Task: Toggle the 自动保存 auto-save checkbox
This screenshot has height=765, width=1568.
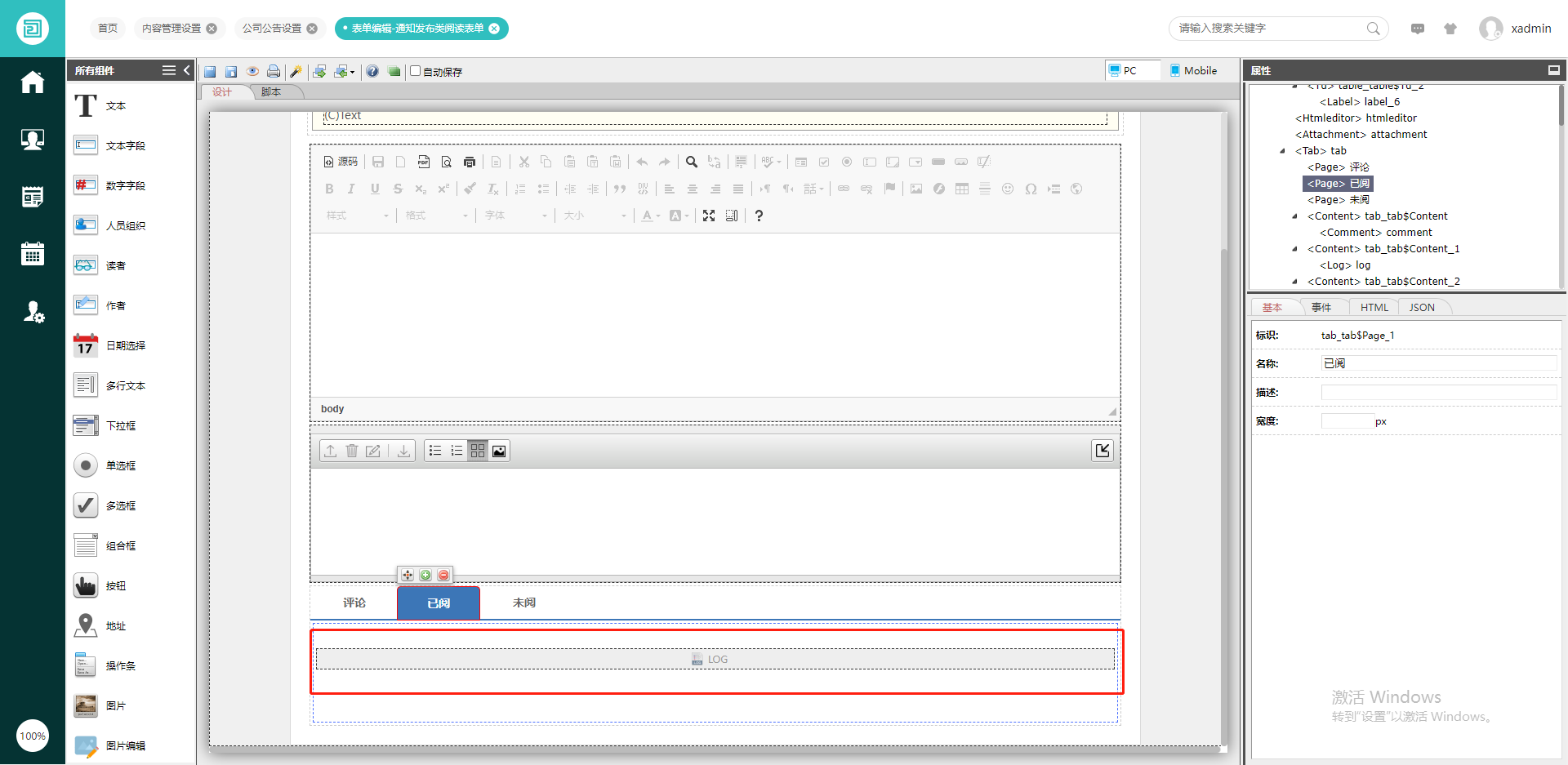Action: coord(415,71)
